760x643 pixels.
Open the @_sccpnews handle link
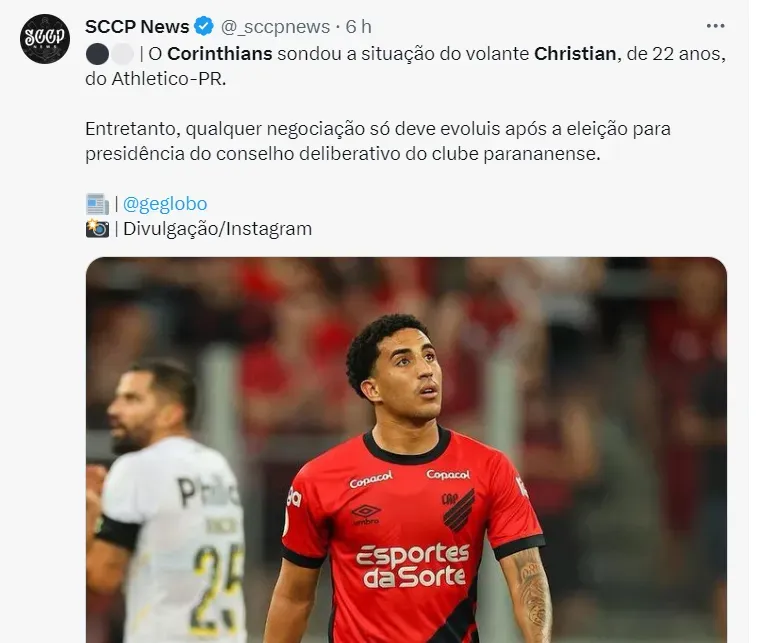tap(275, 27)
